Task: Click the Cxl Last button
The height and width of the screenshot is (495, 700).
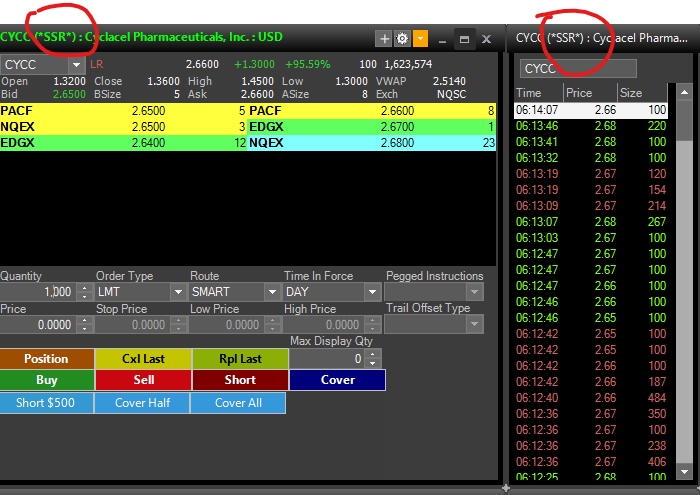Action: click(143, 359)
